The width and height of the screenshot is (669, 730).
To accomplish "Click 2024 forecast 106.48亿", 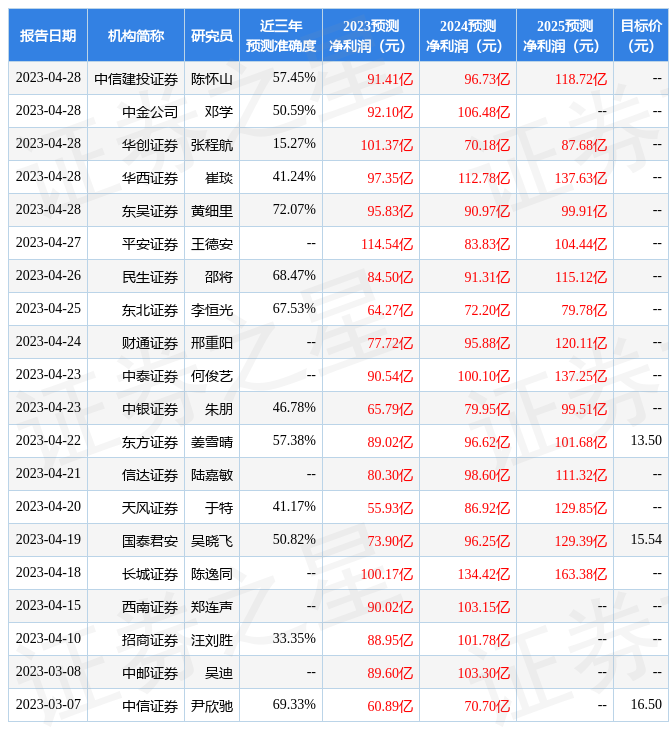I will point(484,112).
